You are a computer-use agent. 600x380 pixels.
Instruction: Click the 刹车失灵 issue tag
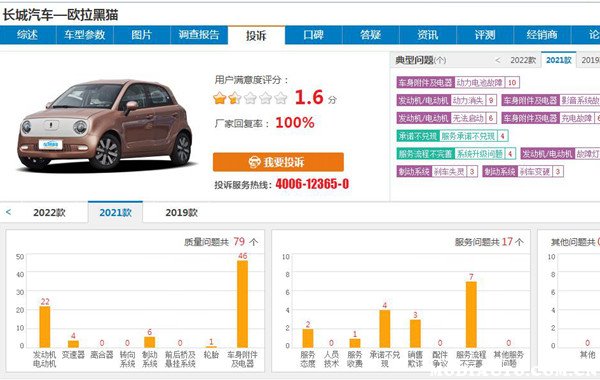point(449,171)
